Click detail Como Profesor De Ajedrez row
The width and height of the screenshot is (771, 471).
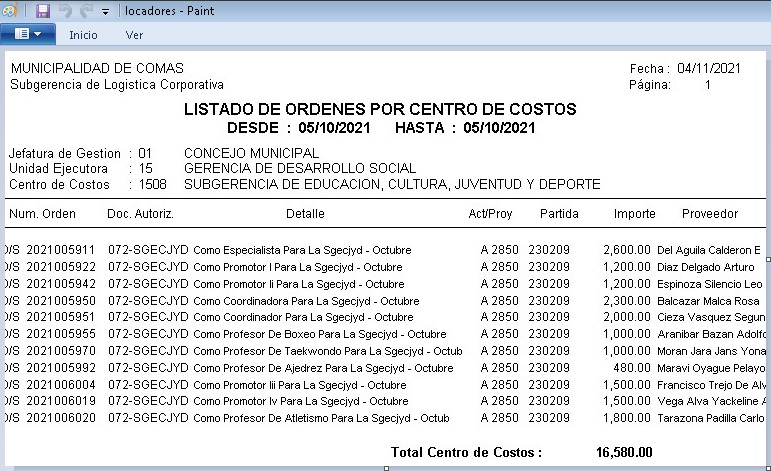pos(323,368)
